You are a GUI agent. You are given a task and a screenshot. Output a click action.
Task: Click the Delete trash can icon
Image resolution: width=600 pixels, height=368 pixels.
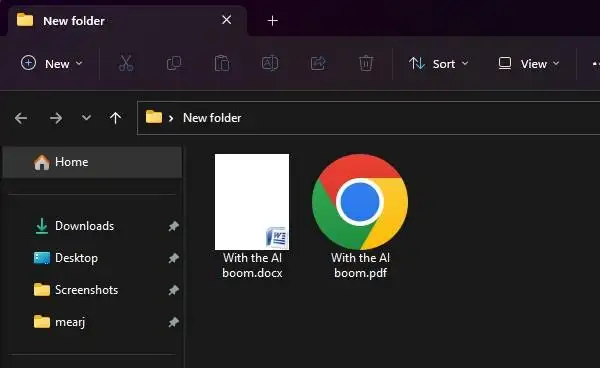tap(366, 64)
